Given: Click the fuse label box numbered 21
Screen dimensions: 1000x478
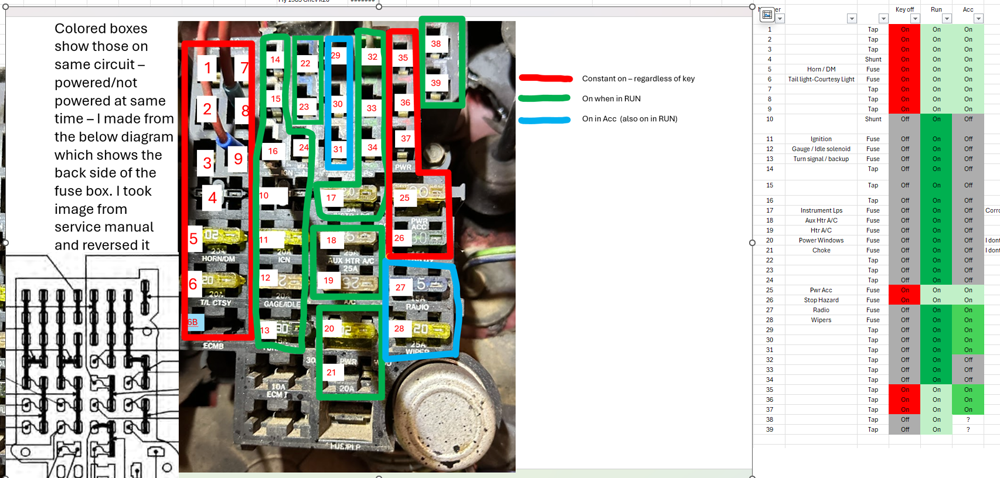Looking at the screenshot, I should click(x=331, y=372).
